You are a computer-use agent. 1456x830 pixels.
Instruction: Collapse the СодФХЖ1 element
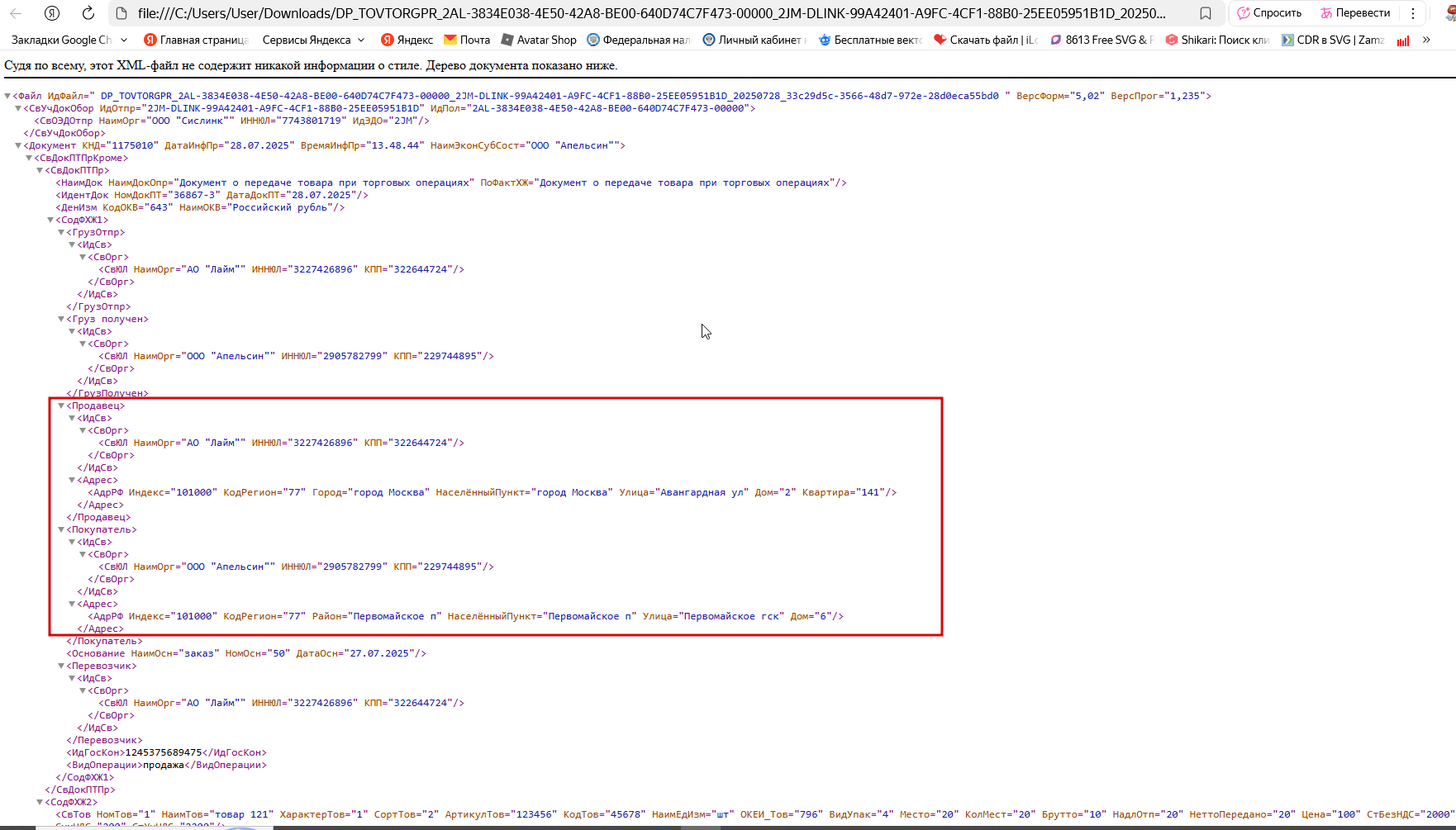click(x=50, y=220)
